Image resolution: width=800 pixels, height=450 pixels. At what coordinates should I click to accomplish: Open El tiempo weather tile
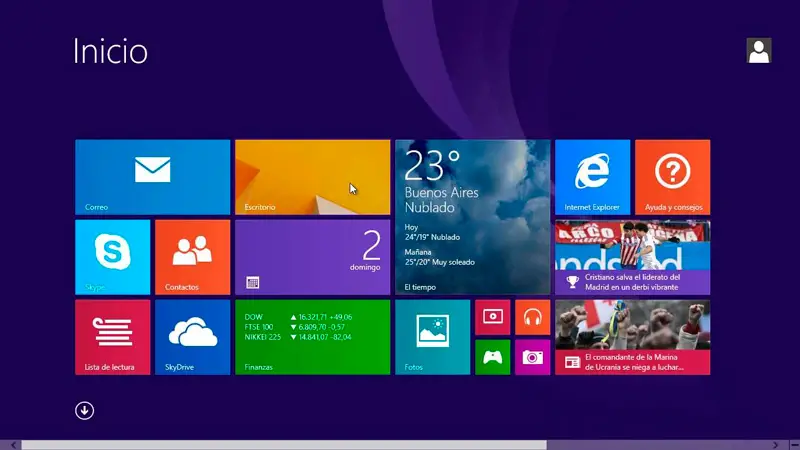pyautogui.click(x=472, y=217)
